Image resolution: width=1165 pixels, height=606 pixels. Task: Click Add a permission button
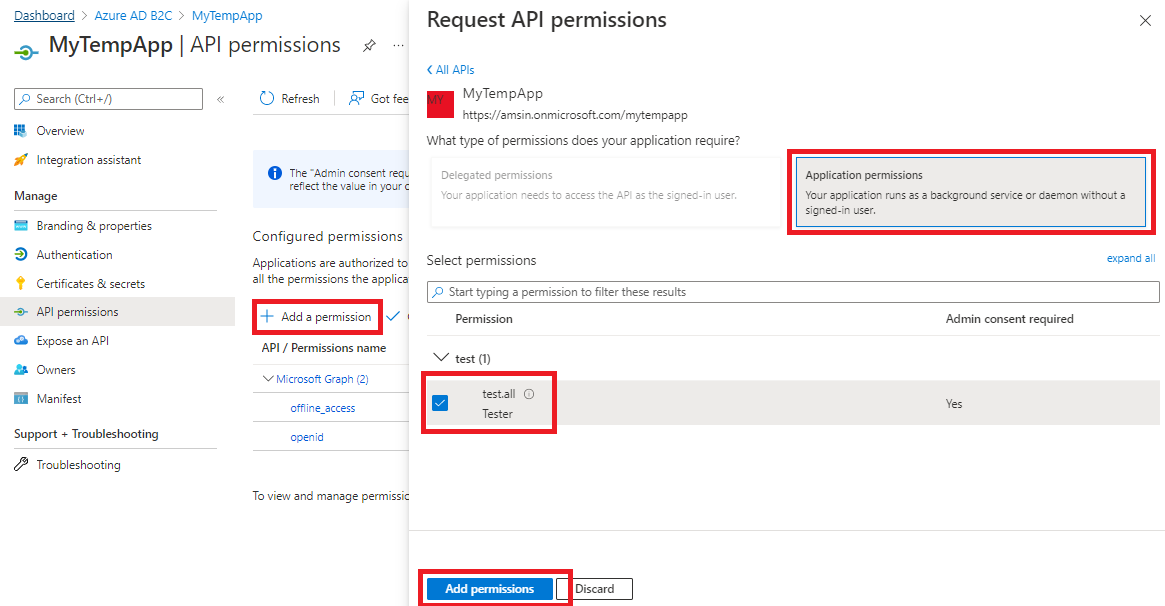tap(318, 316)
